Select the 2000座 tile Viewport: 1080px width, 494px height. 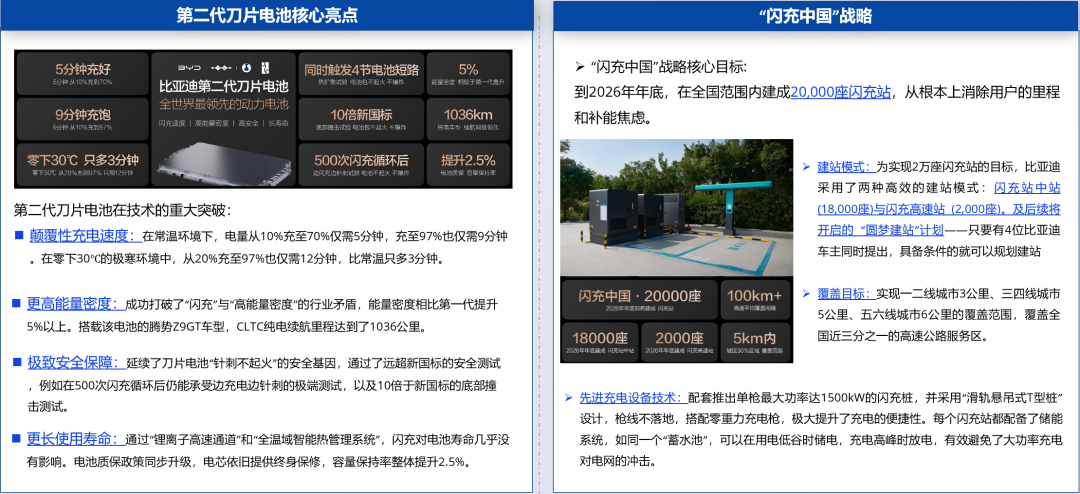click(678, 342)
